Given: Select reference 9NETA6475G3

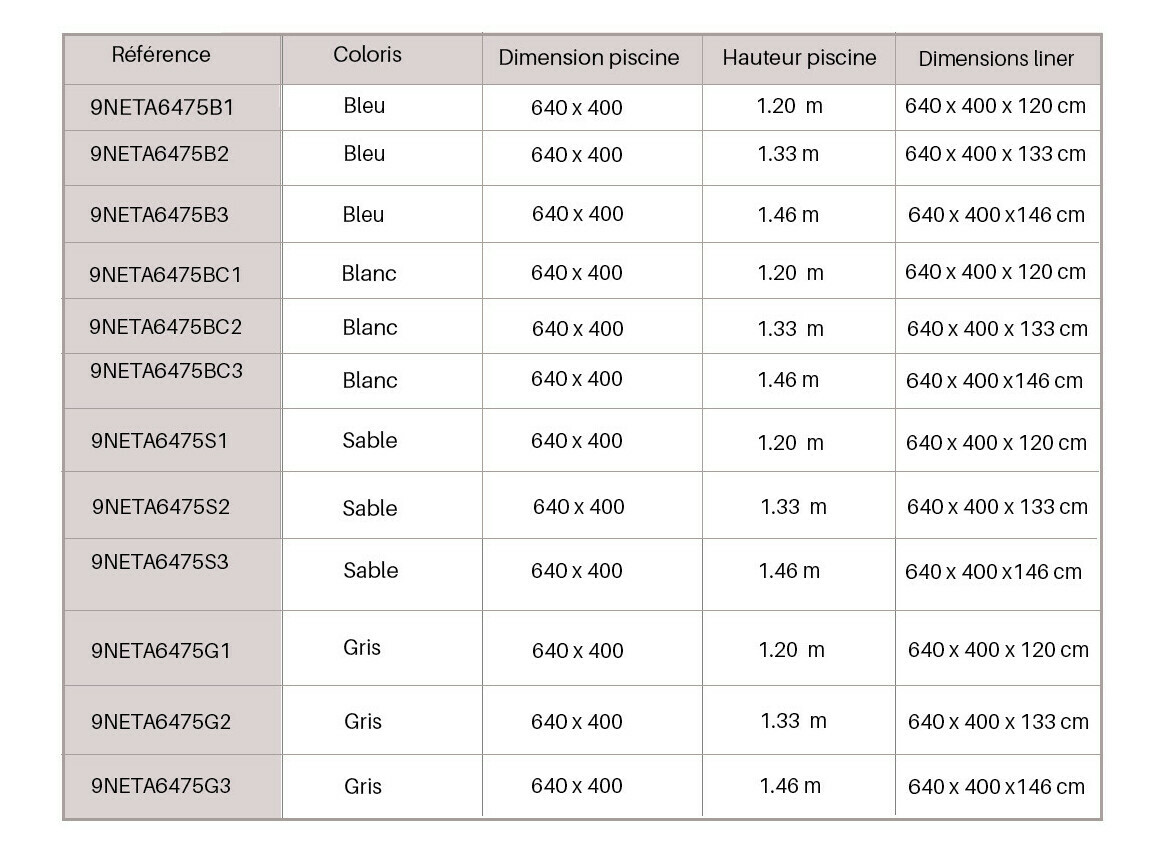Looking at the screenshot, I should click(x=160, y=787).
